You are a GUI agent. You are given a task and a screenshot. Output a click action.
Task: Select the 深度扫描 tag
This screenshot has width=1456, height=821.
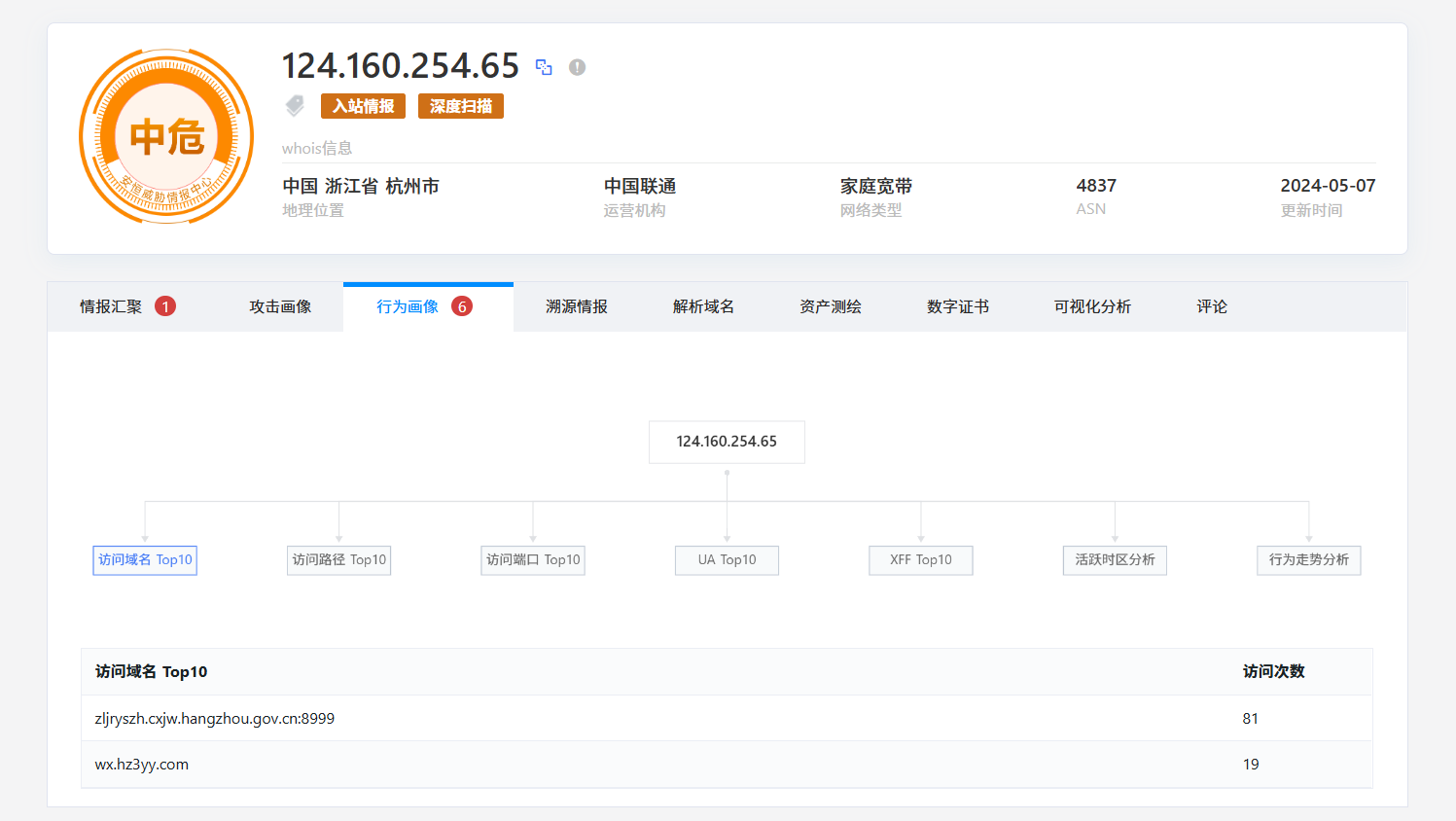(460, 106)
